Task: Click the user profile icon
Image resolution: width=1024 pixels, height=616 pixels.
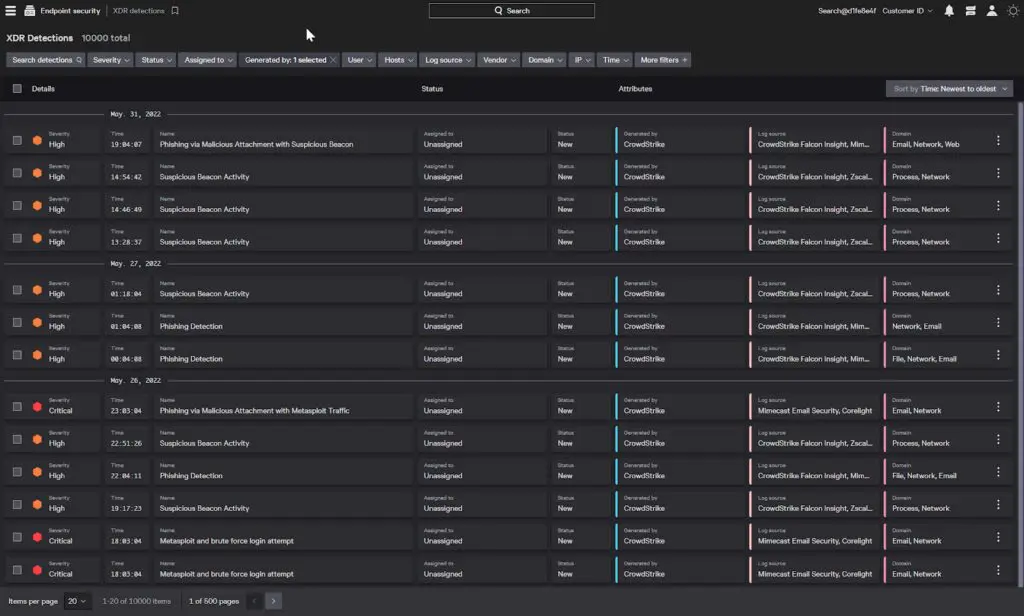Action: 991,10
